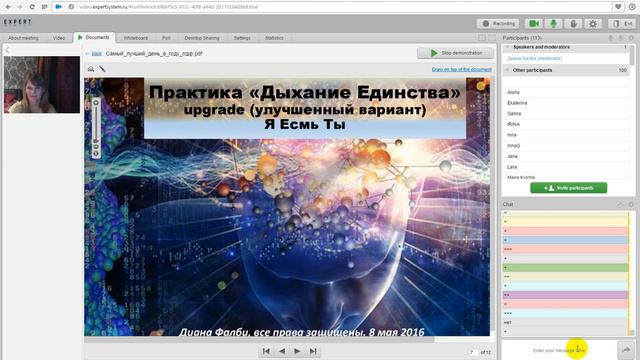Screen dimensions: 640x360
Task: Click the Exit button
Action: (623, 24)
